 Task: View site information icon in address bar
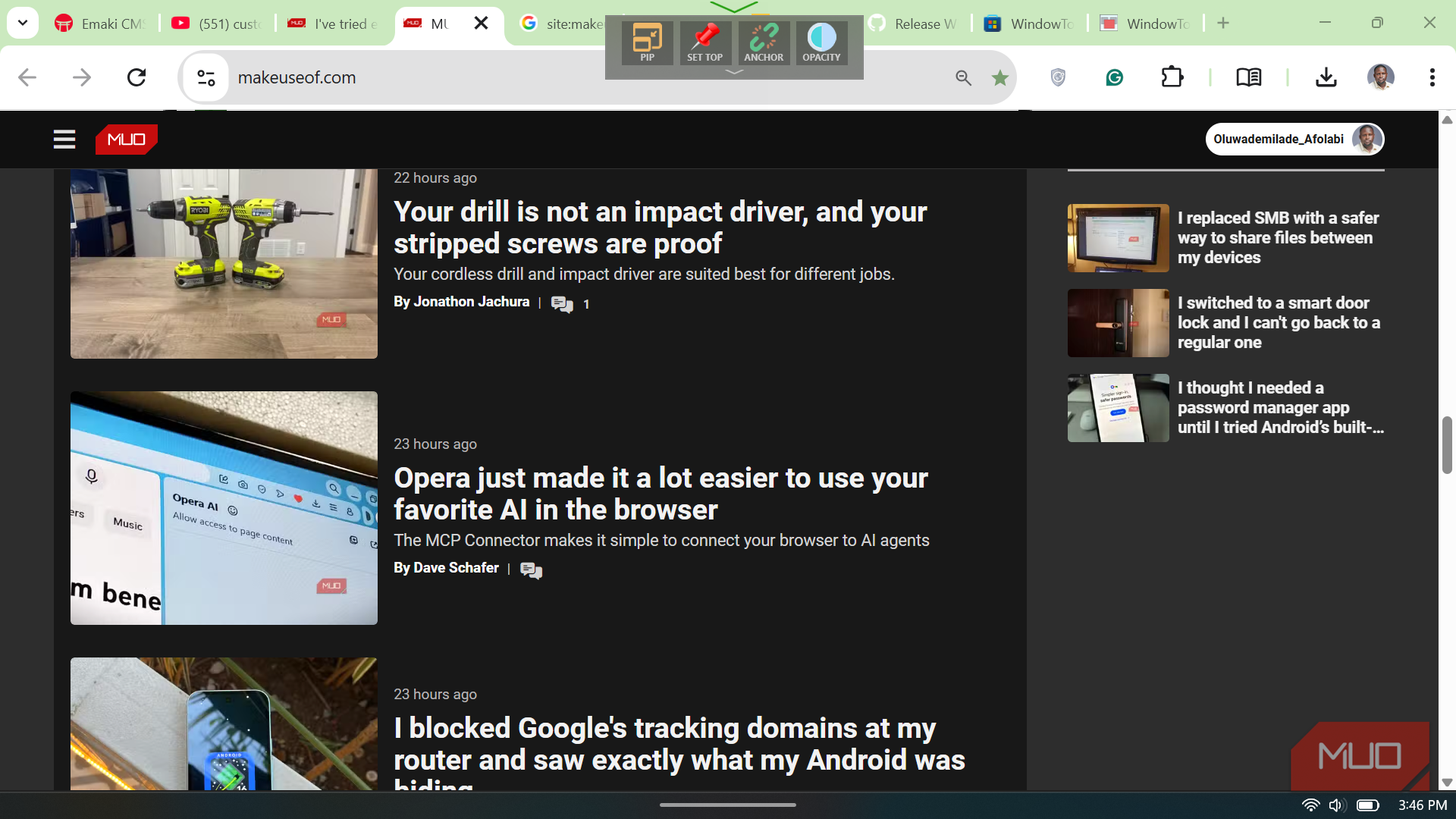pyautogui.click(x=206, y=77)
